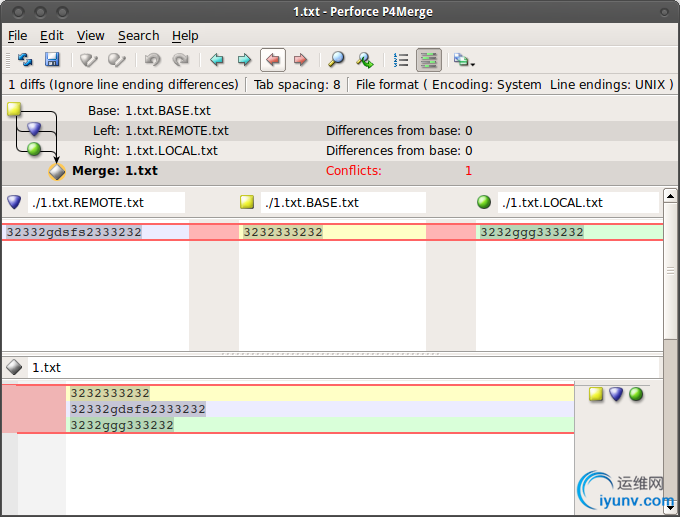Click the line 3232333232 in the base pane
This screenshot has width=680, height=517.
(332, 232)
